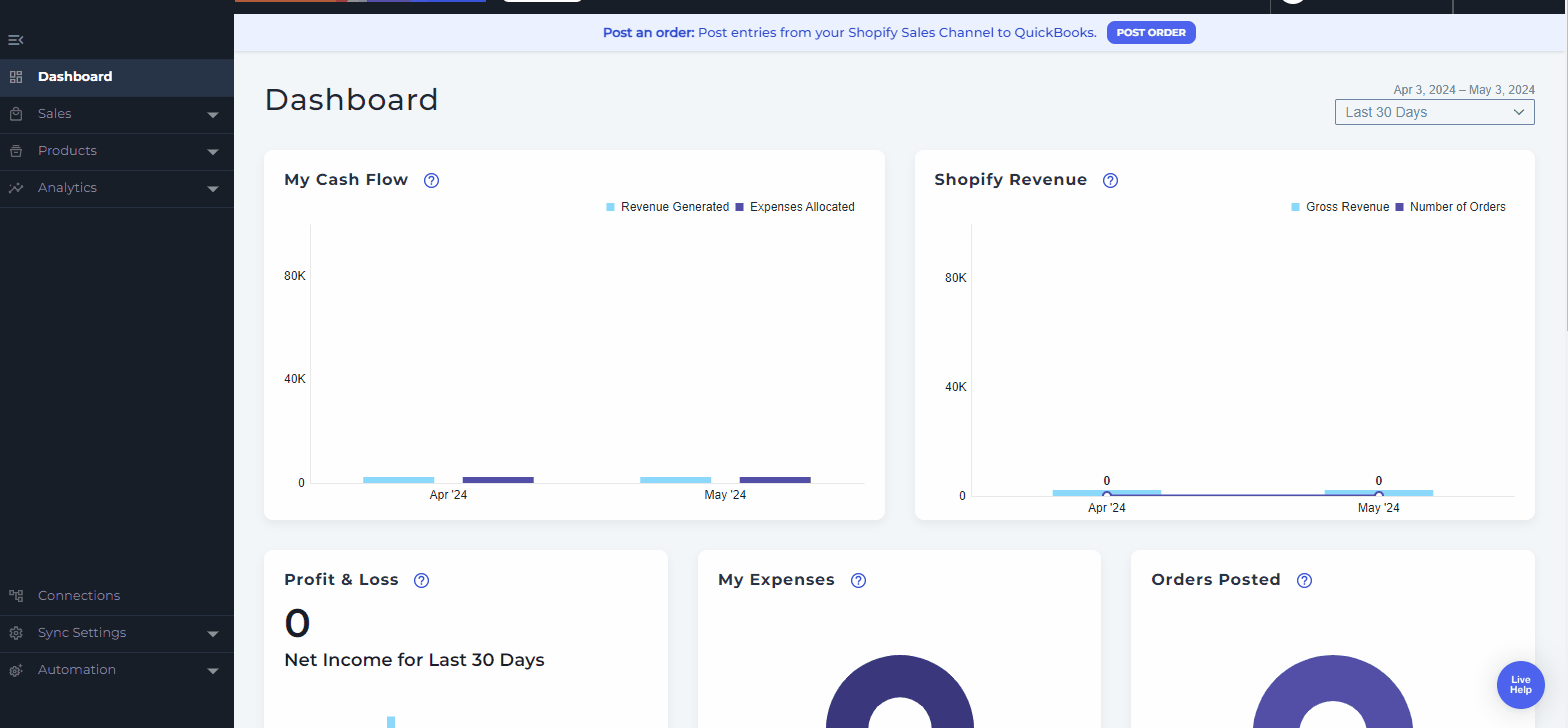The height and width of the screenshot is (728, 1568).
Task: Collapse the sidebar using the hamburger icon
Action: pos(15,40)
